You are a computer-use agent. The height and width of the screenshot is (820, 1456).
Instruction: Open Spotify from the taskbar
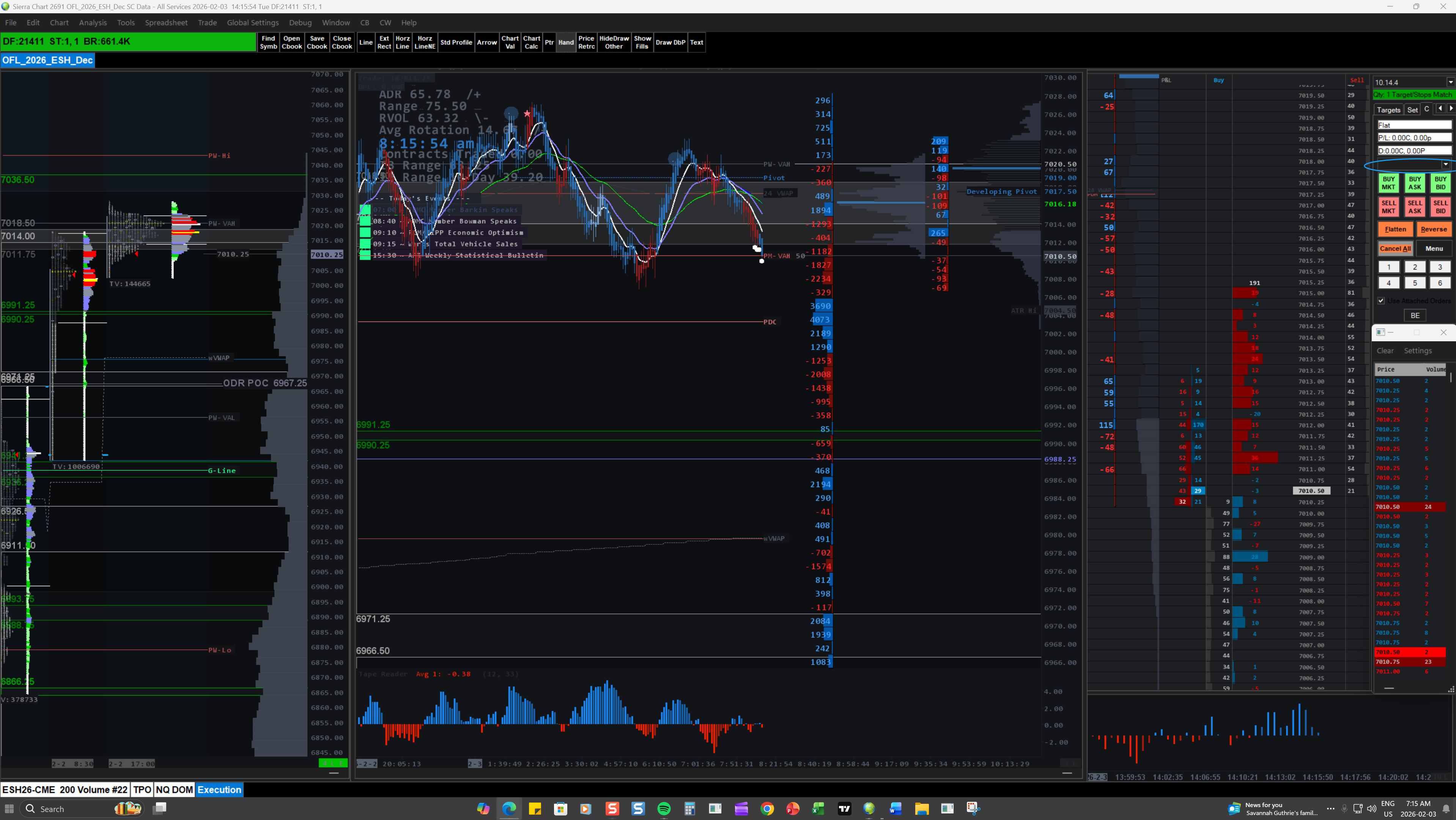click(x=664, y=809)
